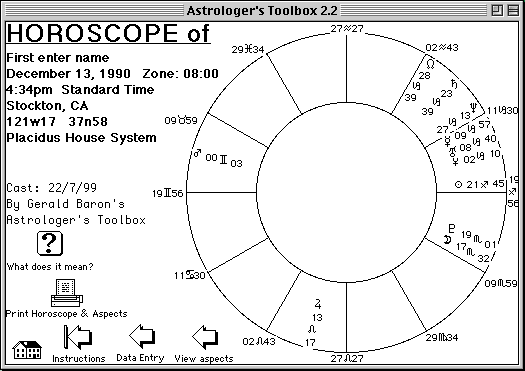The height and width of the screenshot is (371, 525).
Task: Click the question mark help icon
Action: [50, 243]
